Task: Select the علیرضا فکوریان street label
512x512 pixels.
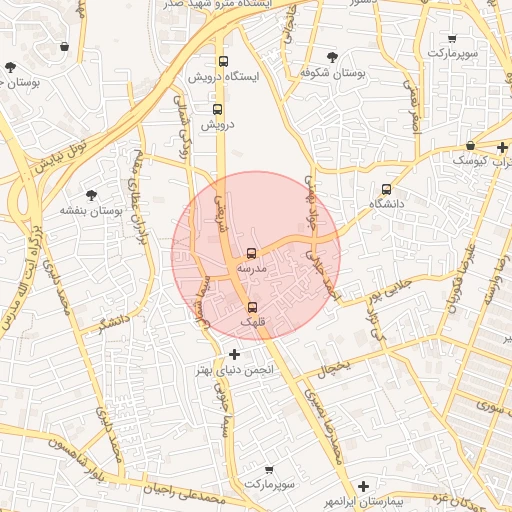Action: (462, 279)
